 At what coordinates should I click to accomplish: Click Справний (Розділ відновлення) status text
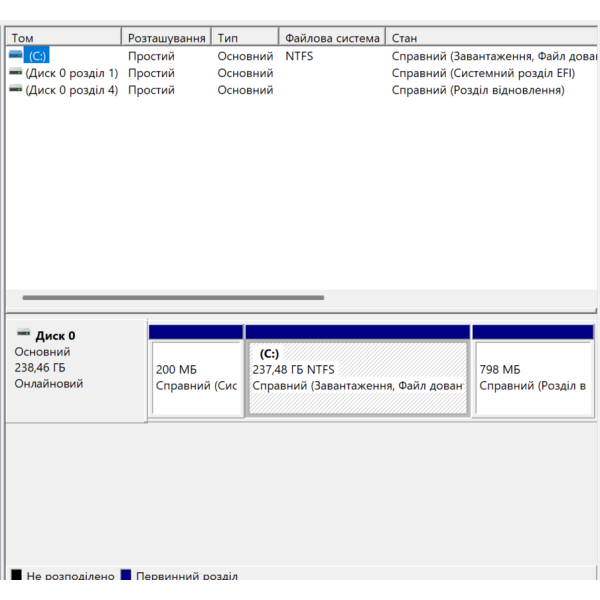(x=478, y=90)
